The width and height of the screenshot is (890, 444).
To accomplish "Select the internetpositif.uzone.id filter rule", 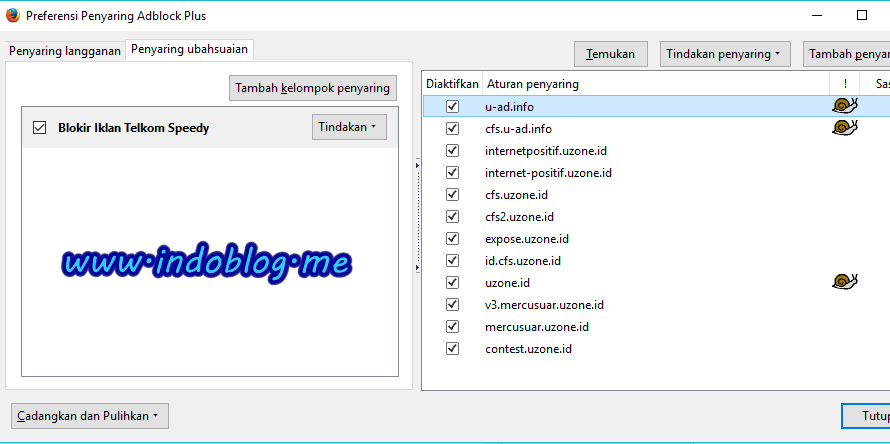I will coord(546,151).
